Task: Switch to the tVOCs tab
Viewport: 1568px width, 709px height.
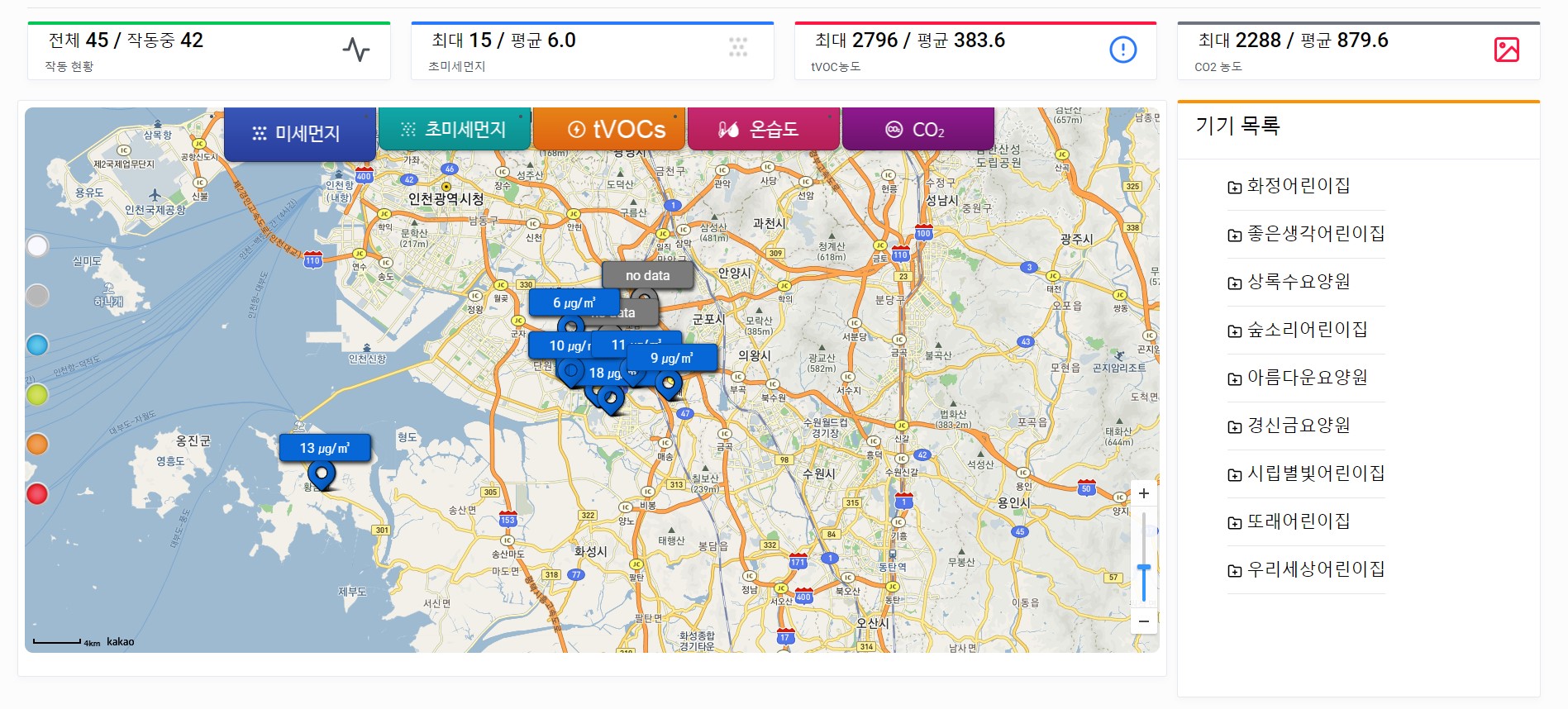Action: pos(609,129)
